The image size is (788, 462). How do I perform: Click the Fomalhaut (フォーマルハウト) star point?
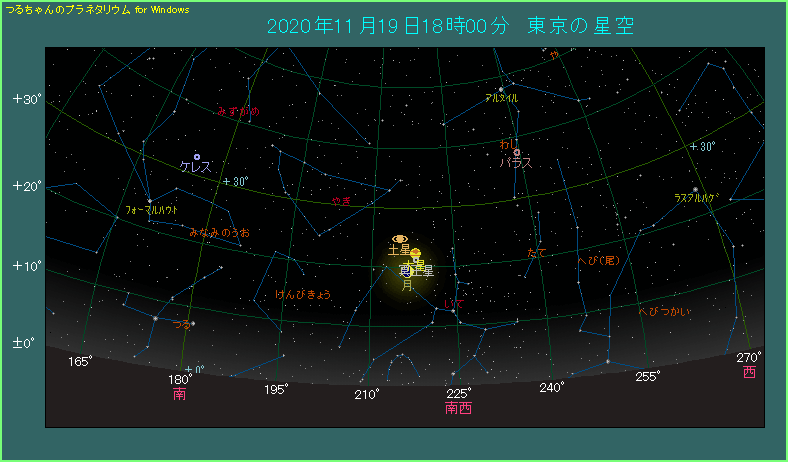150,200
